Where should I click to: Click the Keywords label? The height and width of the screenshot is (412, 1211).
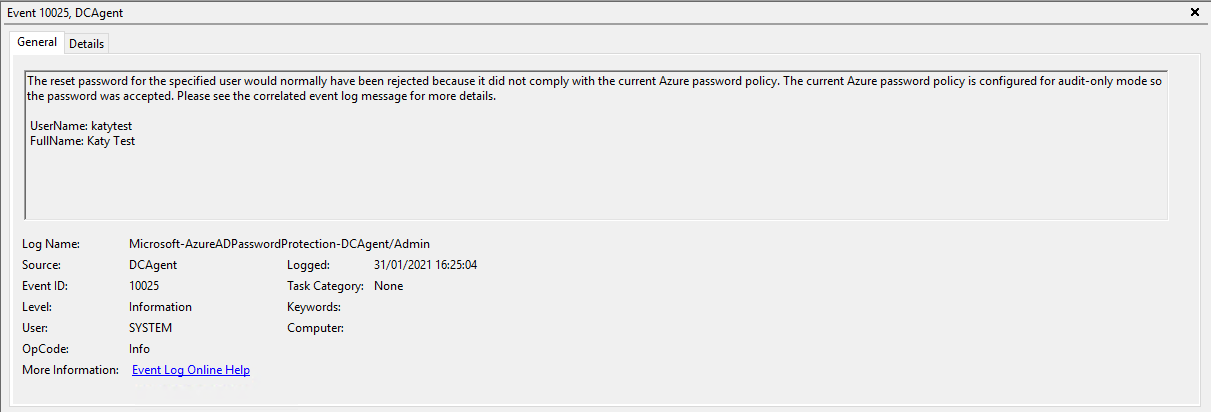tap(314, 307)
